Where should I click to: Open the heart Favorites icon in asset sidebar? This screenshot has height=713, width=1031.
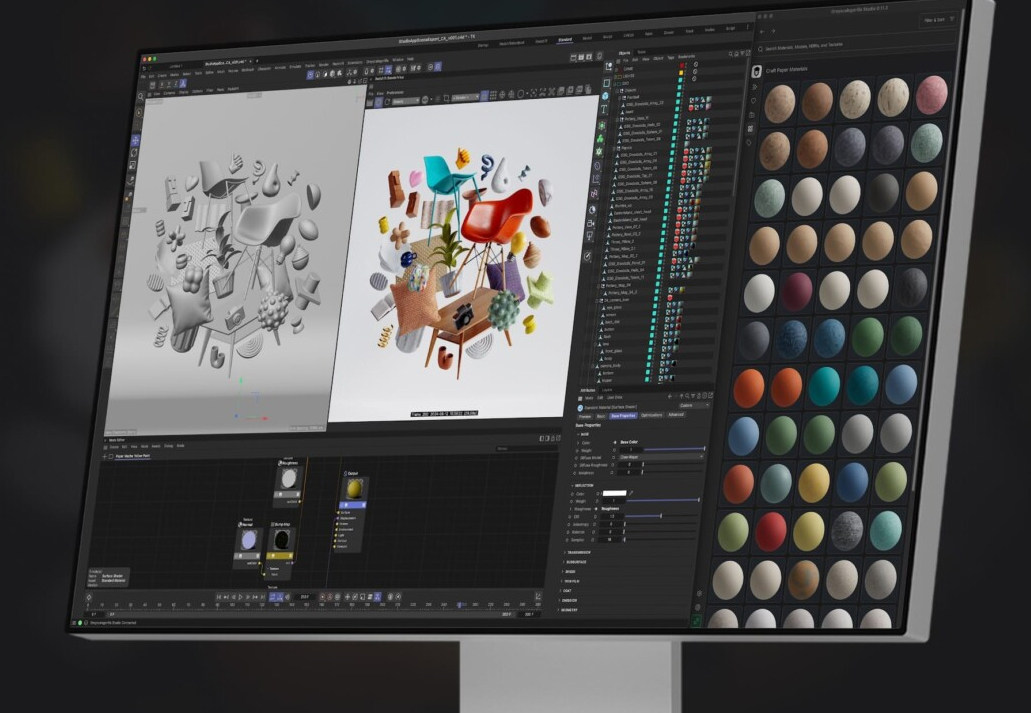tap(753, 101)
